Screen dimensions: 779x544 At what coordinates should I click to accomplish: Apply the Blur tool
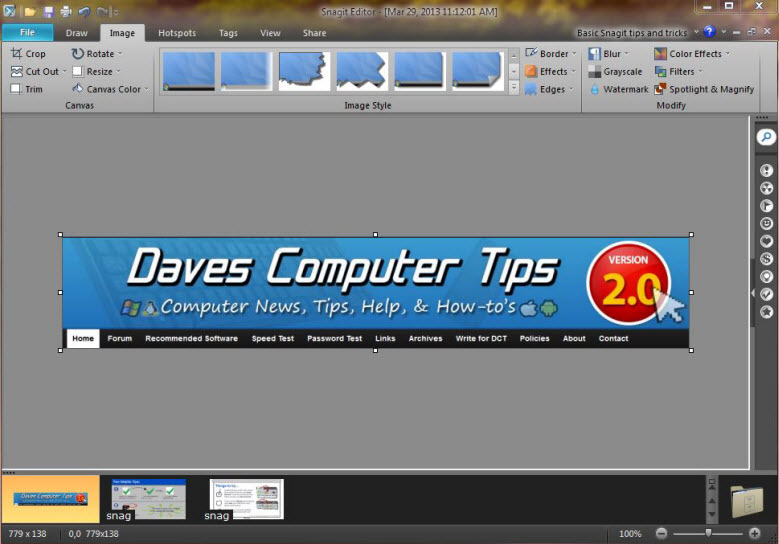pyautogui.click(x=604, y=54)
